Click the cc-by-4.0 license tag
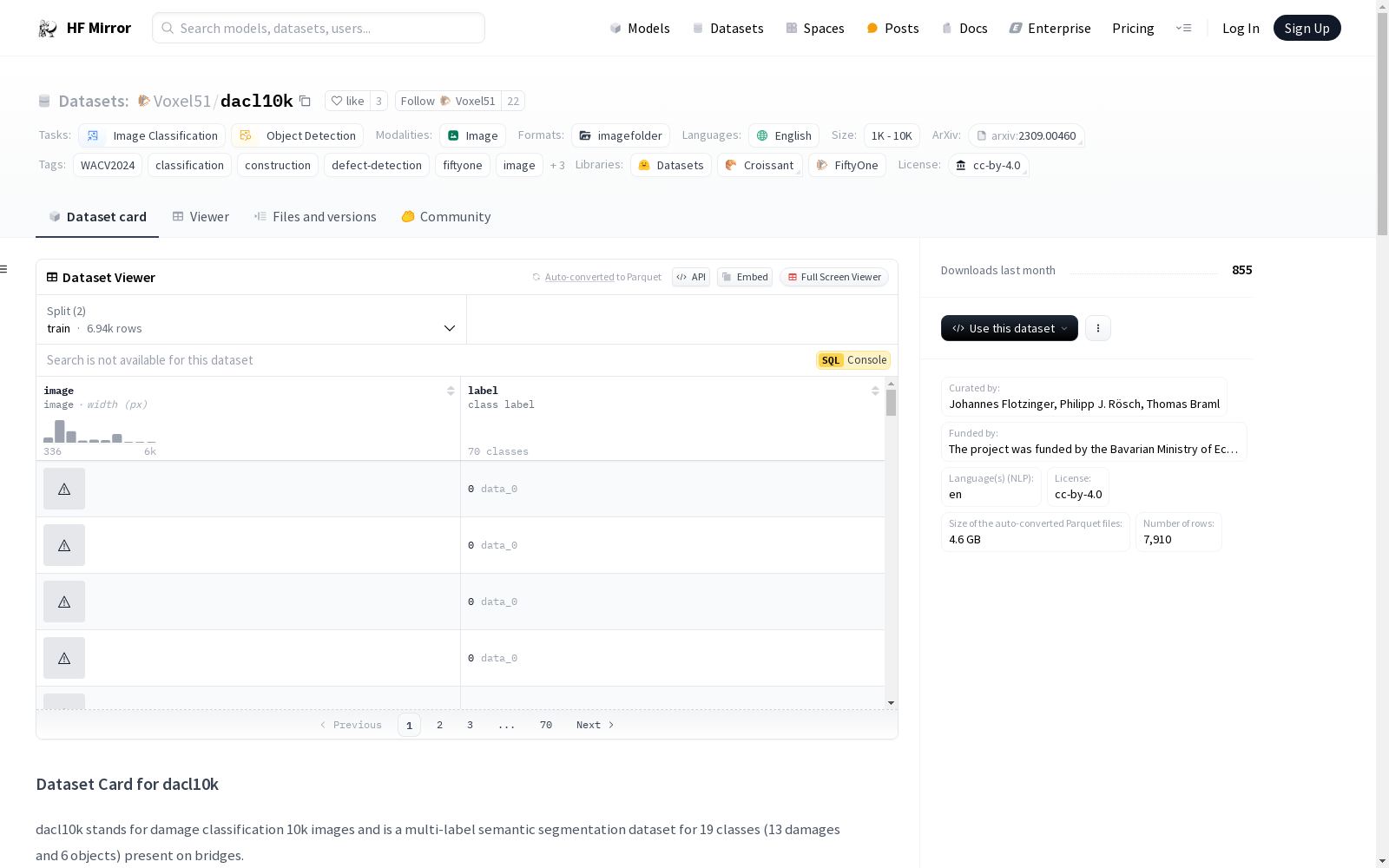Image resolution: width=1389 pixels, height=868 pixels. click(989, 165)
